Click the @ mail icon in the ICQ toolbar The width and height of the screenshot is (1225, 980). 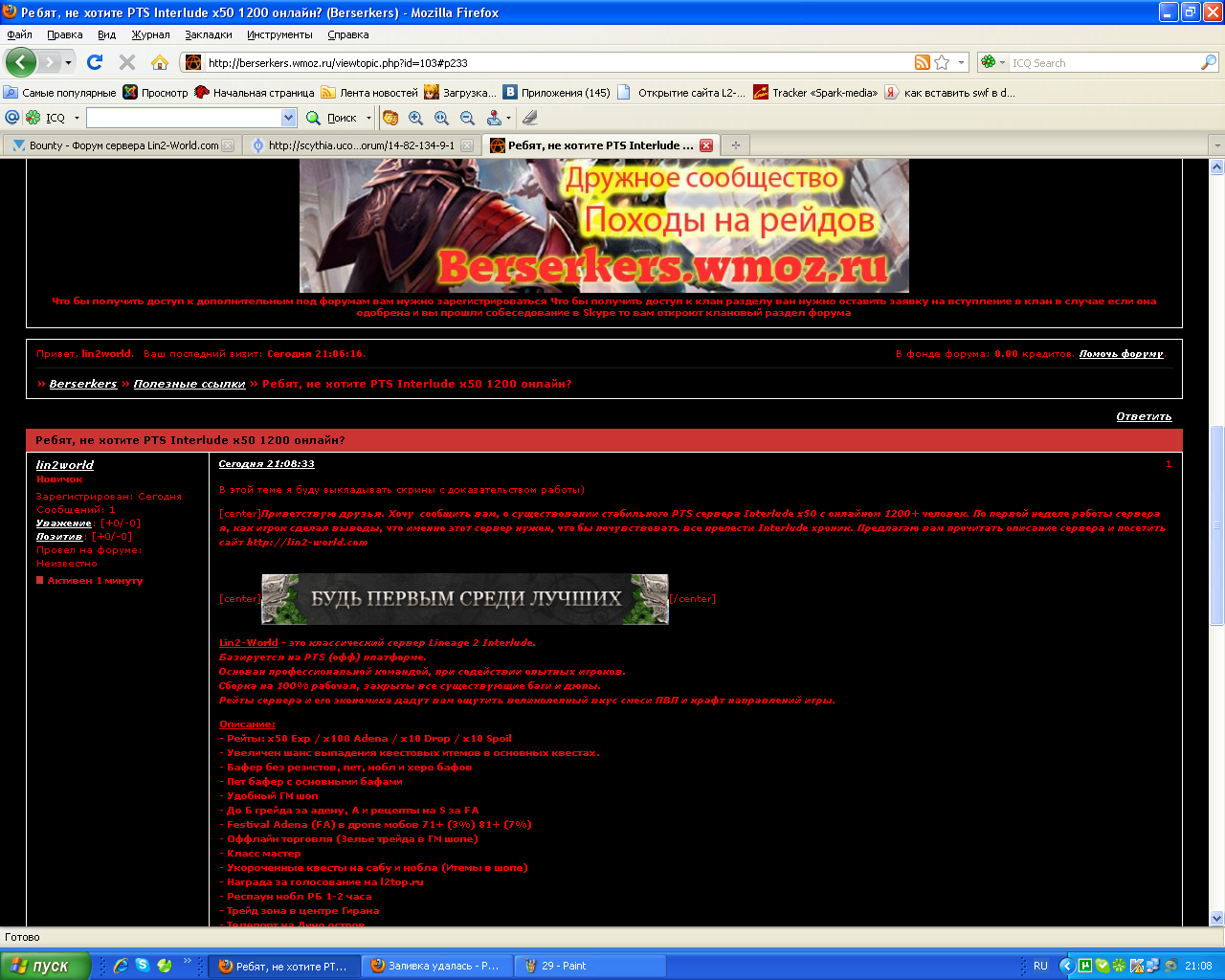tap(12, 118)
